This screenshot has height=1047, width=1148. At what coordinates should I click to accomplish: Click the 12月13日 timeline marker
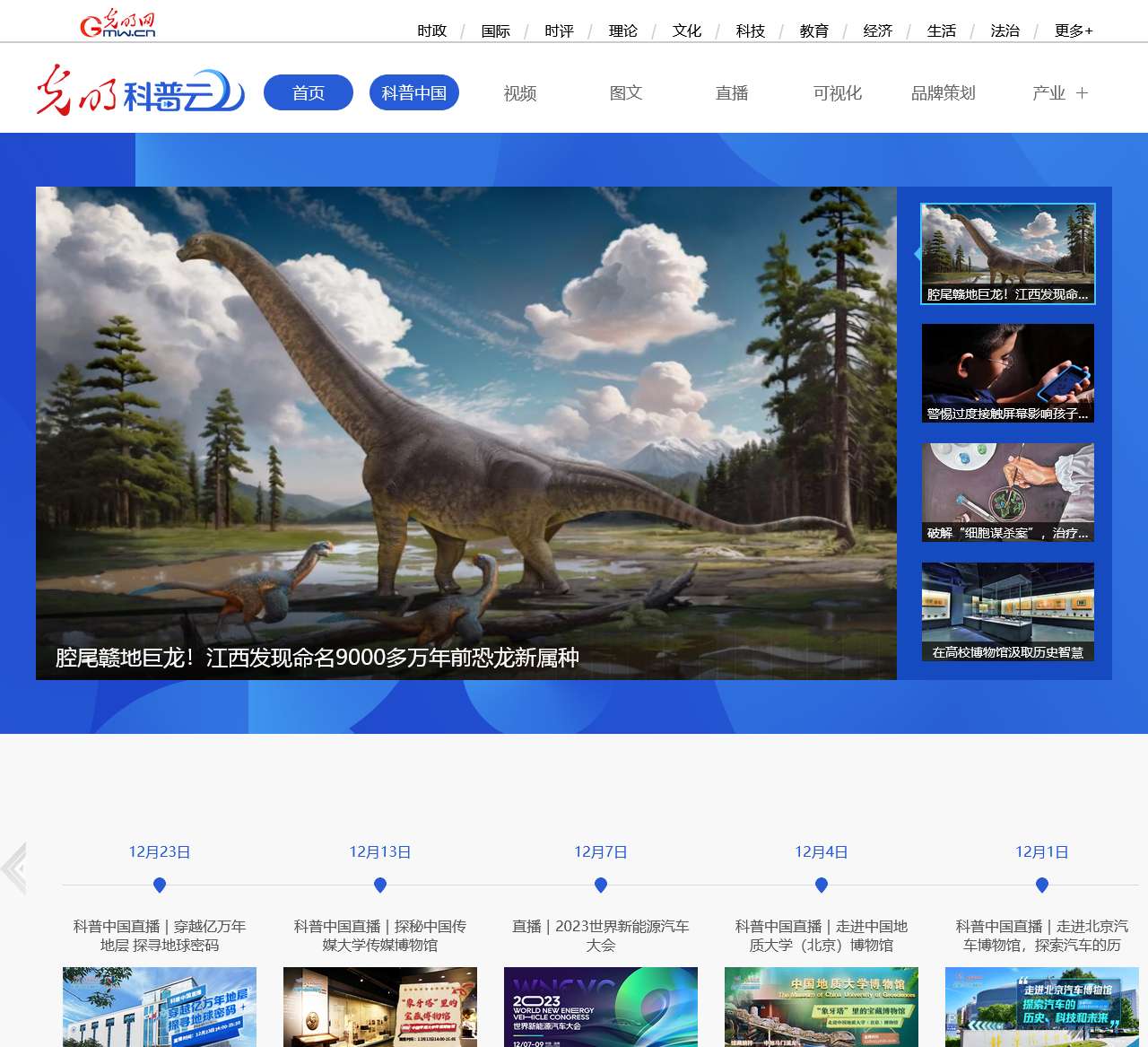(x=380, y=886)
